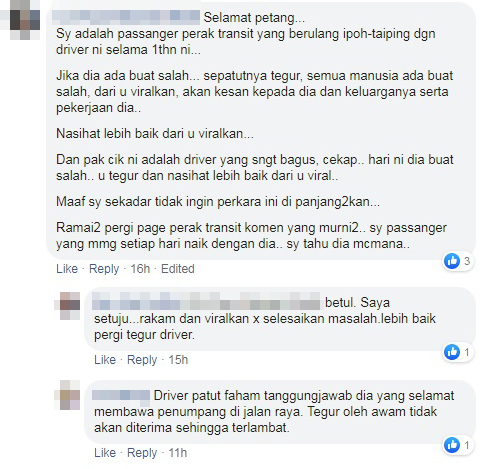Like the 'Selamat petang' main comment
The height and width of the screenshot is (469, 502).
click(x=67, y=269)
